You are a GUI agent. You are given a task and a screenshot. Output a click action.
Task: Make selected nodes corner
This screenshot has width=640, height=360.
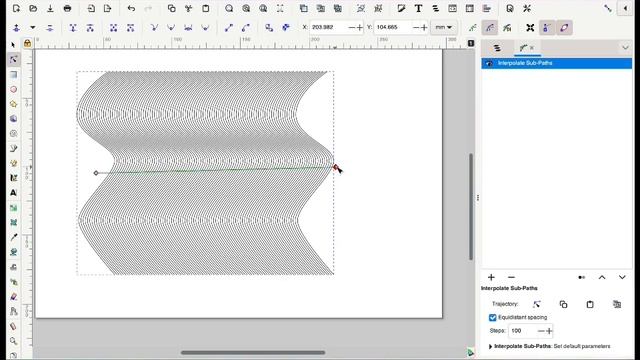pyautogui.click(x=154, y=27)
